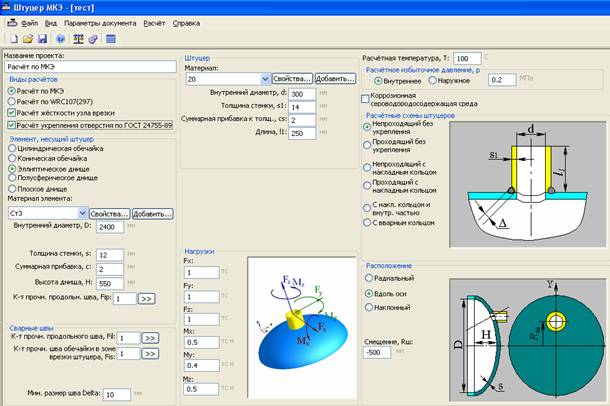The image size is (610, 406).
Task: Select Наклонный placement option
Action: [369, 307]
